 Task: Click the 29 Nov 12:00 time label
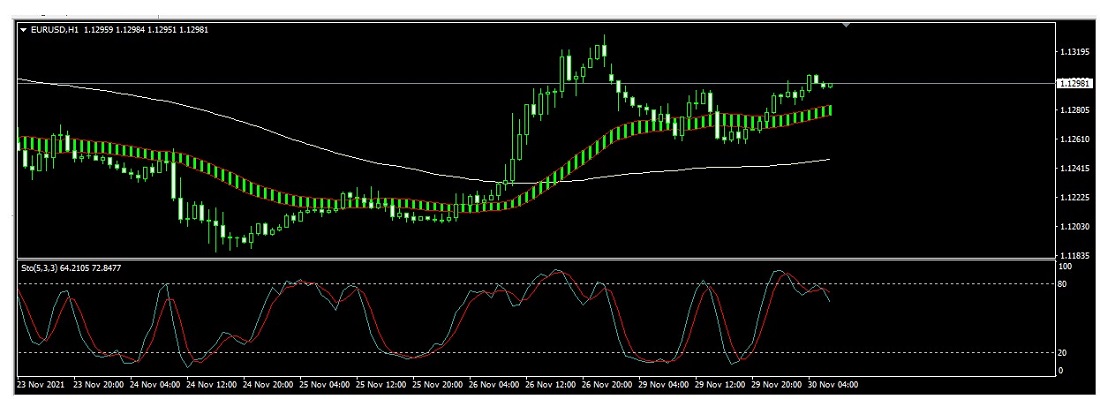pos(718,385)
